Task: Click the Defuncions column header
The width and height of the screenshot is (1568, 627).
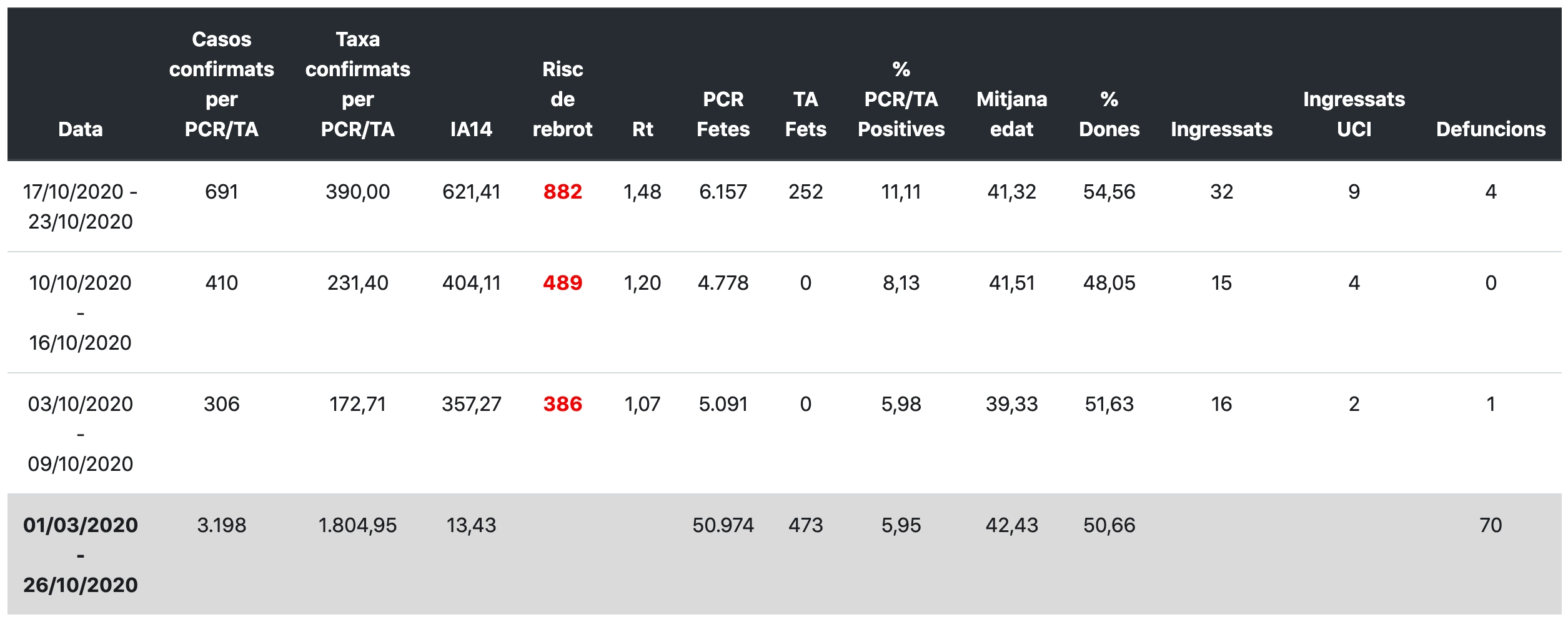Action: [1491, 129]
